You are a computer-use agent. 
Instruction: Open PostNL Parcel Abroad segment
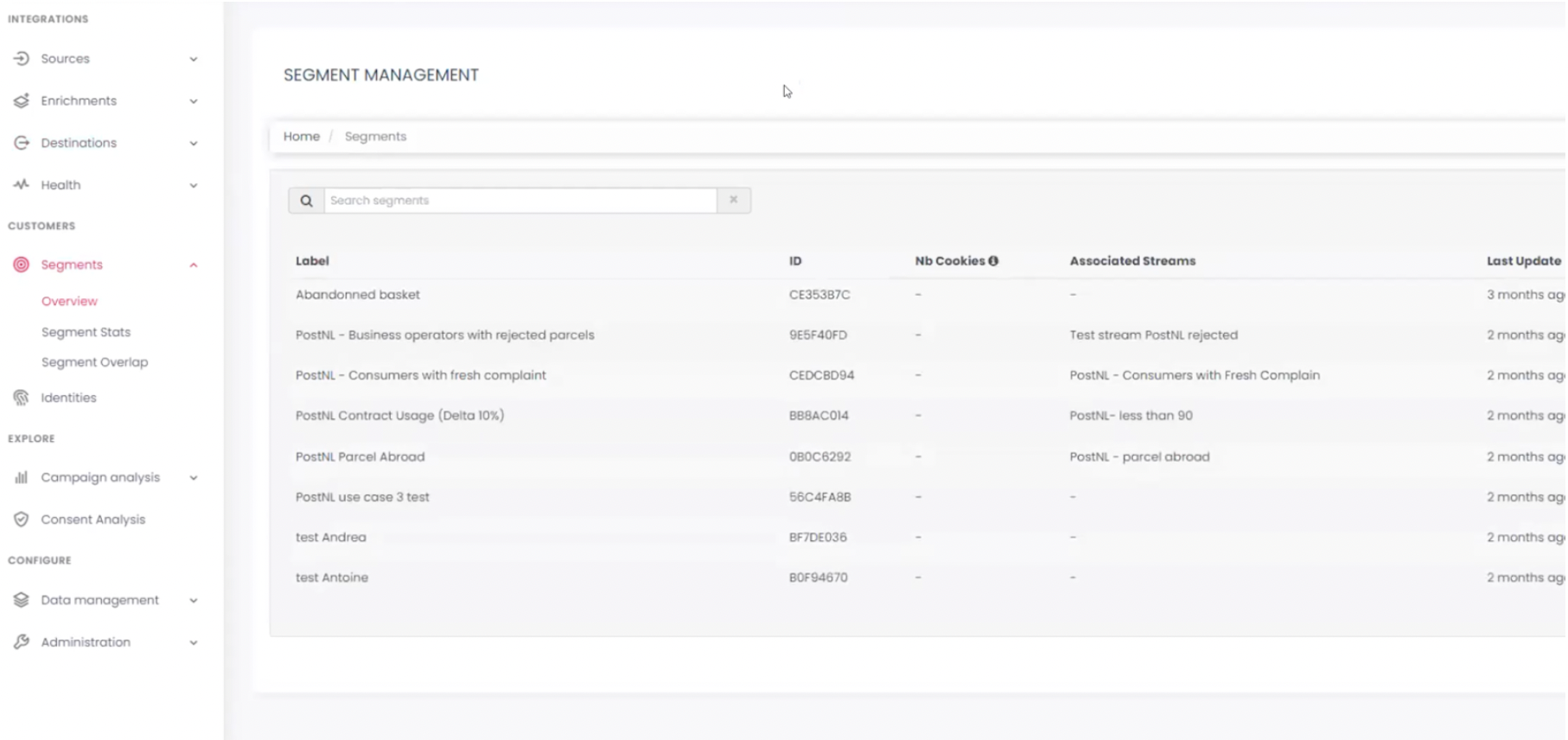pos(360,456)
